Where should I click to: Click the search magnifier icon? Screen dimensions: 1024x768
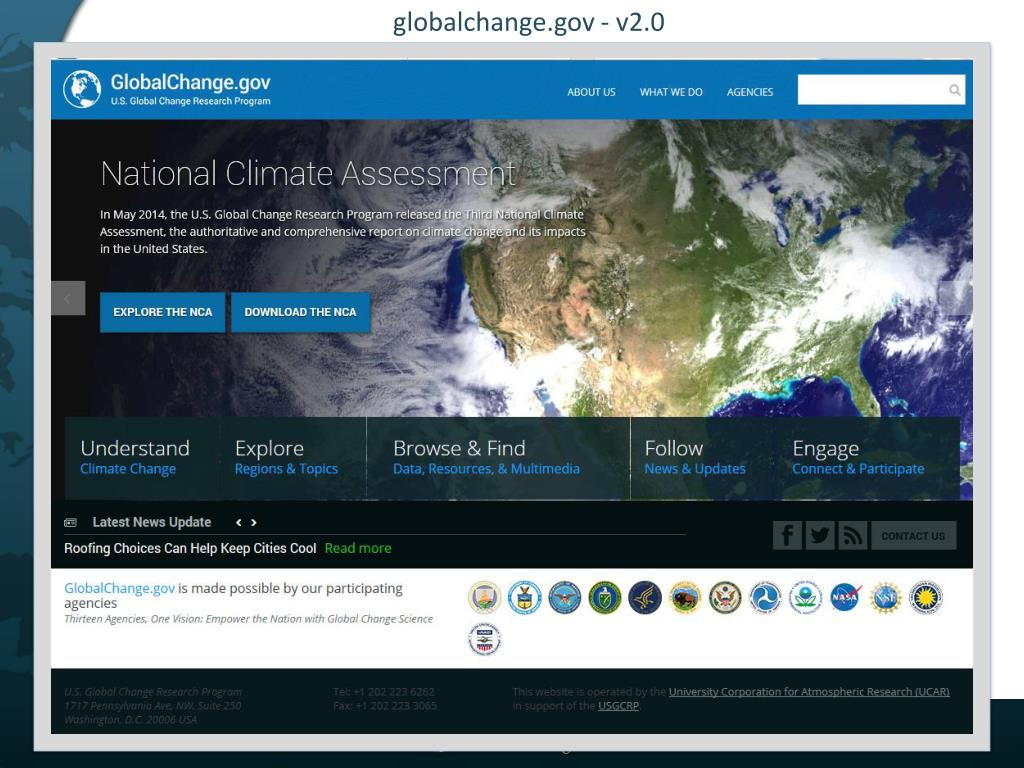click(x=955, y=90)
